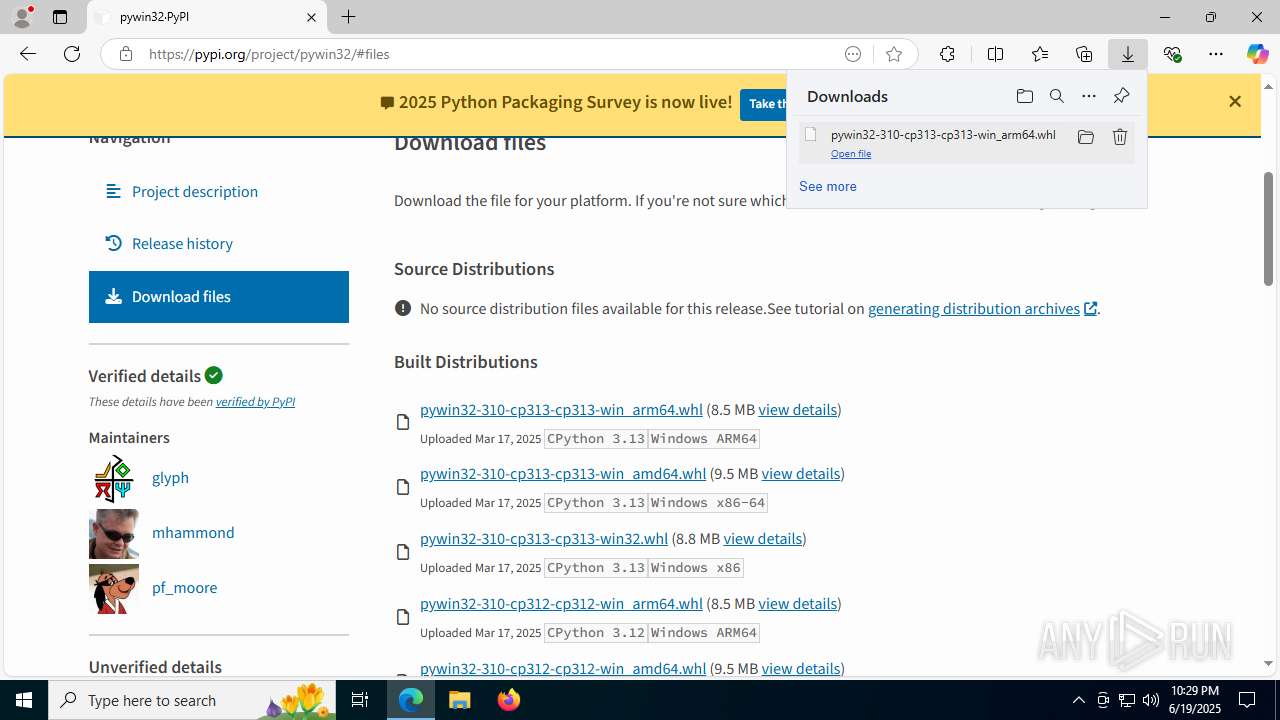The image size is (1280, 720).
Task: Add this page to favorites star
Action: [x=894, y=54]
